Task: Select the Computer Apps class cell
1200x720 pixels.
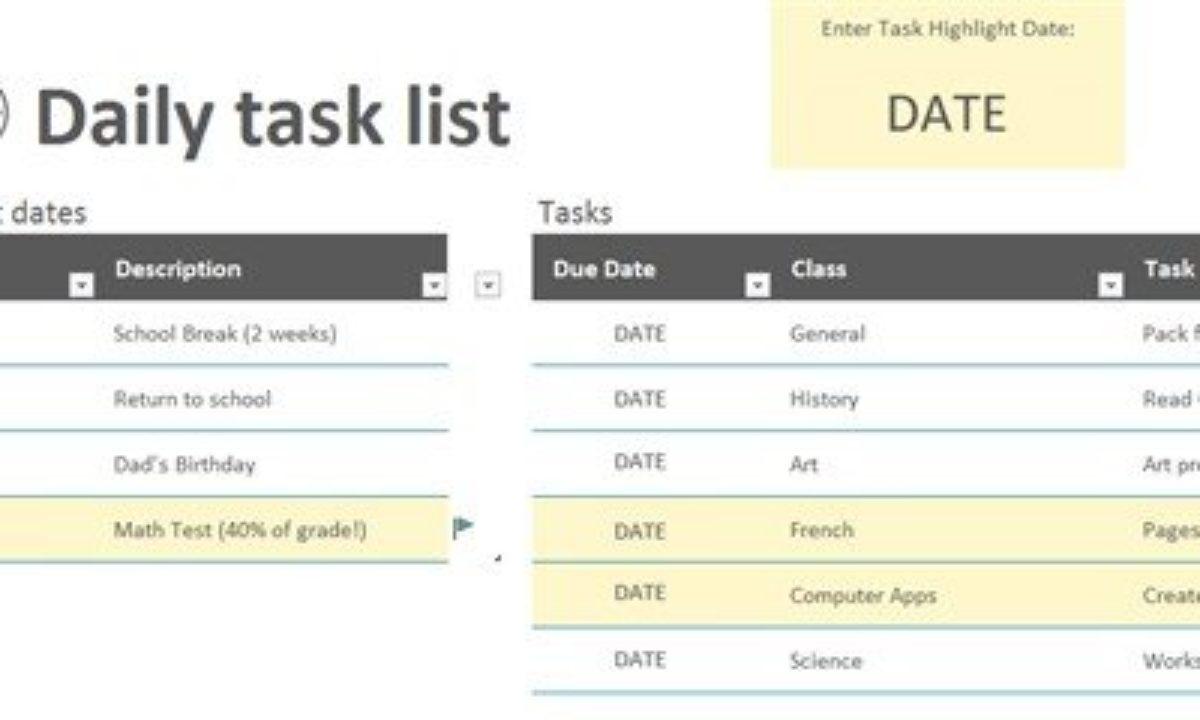Action: 862,595
